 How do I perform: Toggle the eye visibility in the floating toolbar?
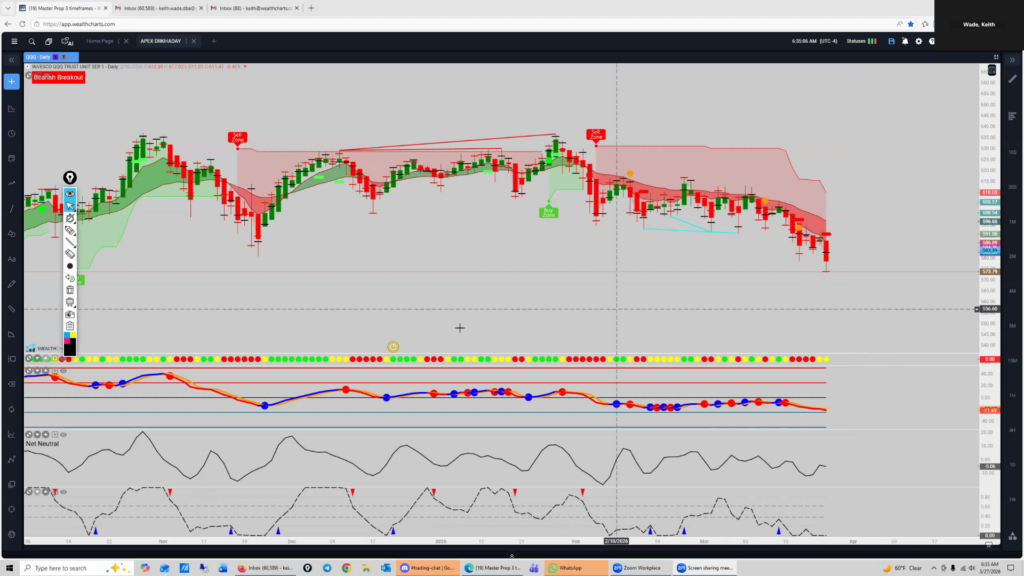click(x=70, y=193)
